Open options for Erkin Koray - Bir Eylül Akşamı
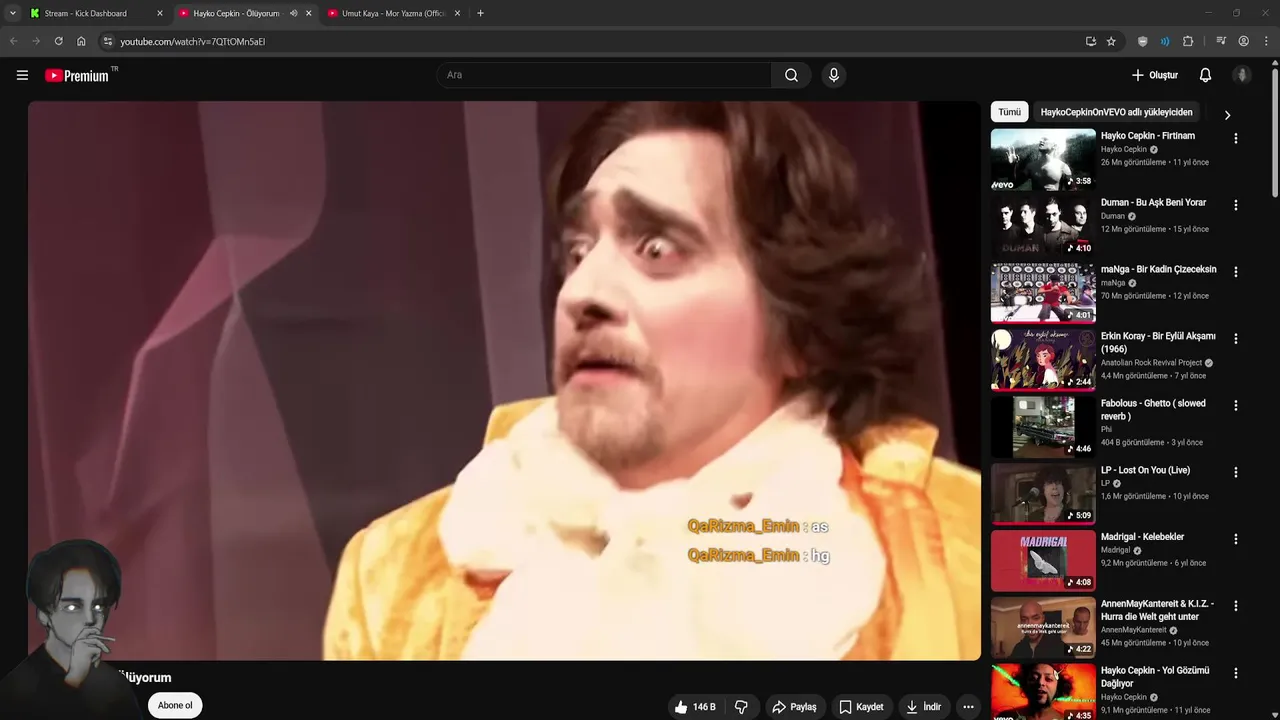The width and height of the screenshot is (1280, 720). 1236,339
